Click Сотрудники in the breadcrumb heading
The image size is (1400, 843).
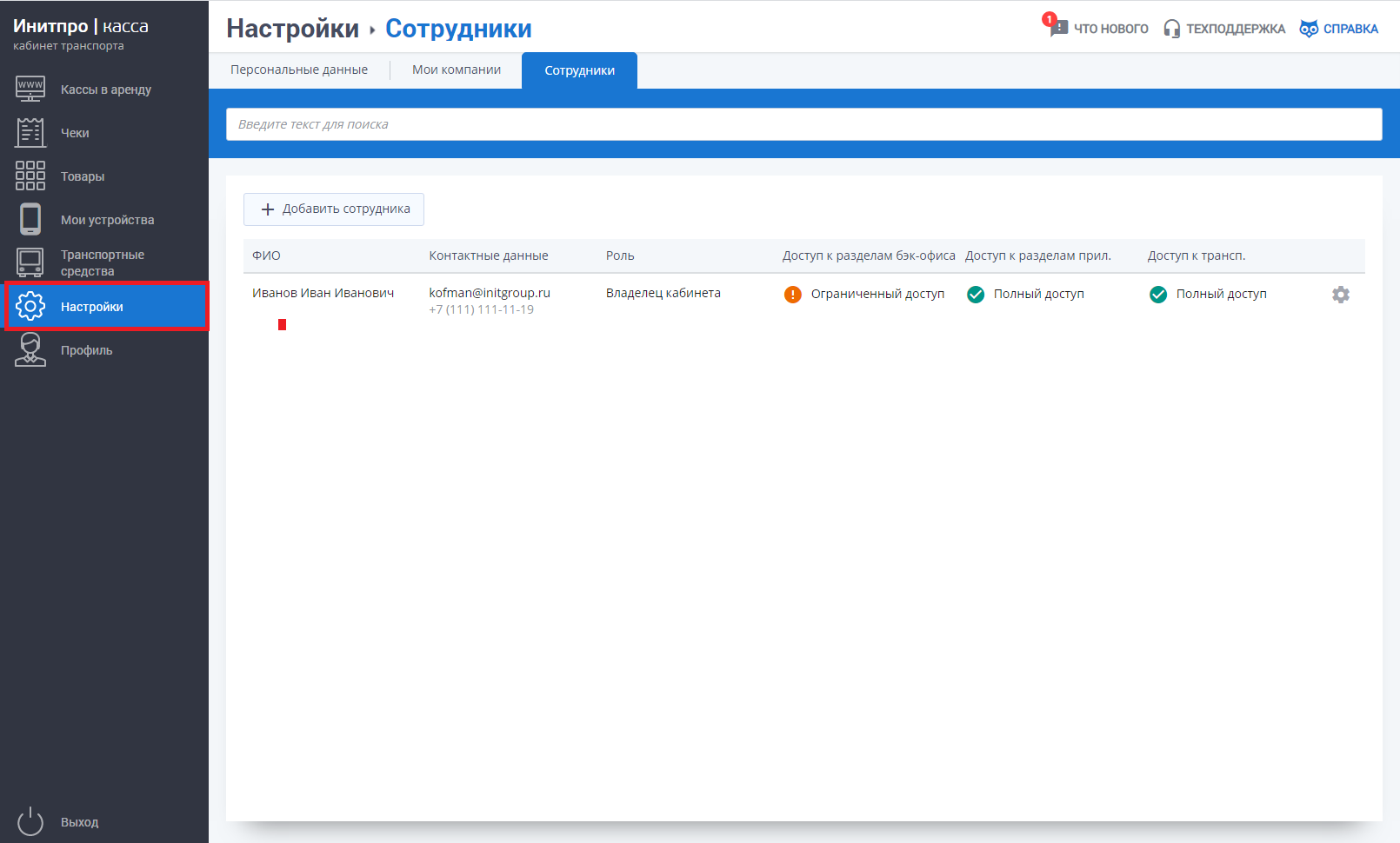pyautogui.click(x=458, y=29)
